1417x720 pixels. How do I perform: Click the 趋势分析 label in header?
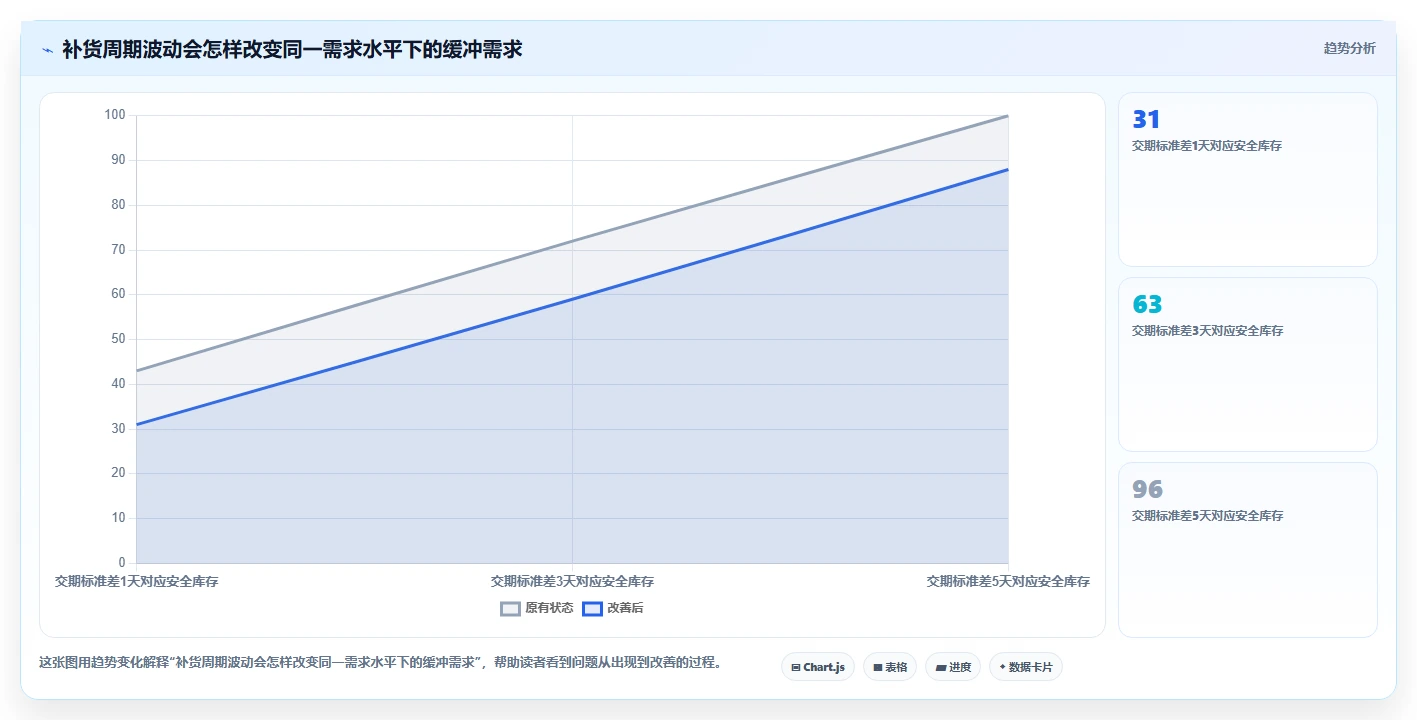click(1349, 48)
